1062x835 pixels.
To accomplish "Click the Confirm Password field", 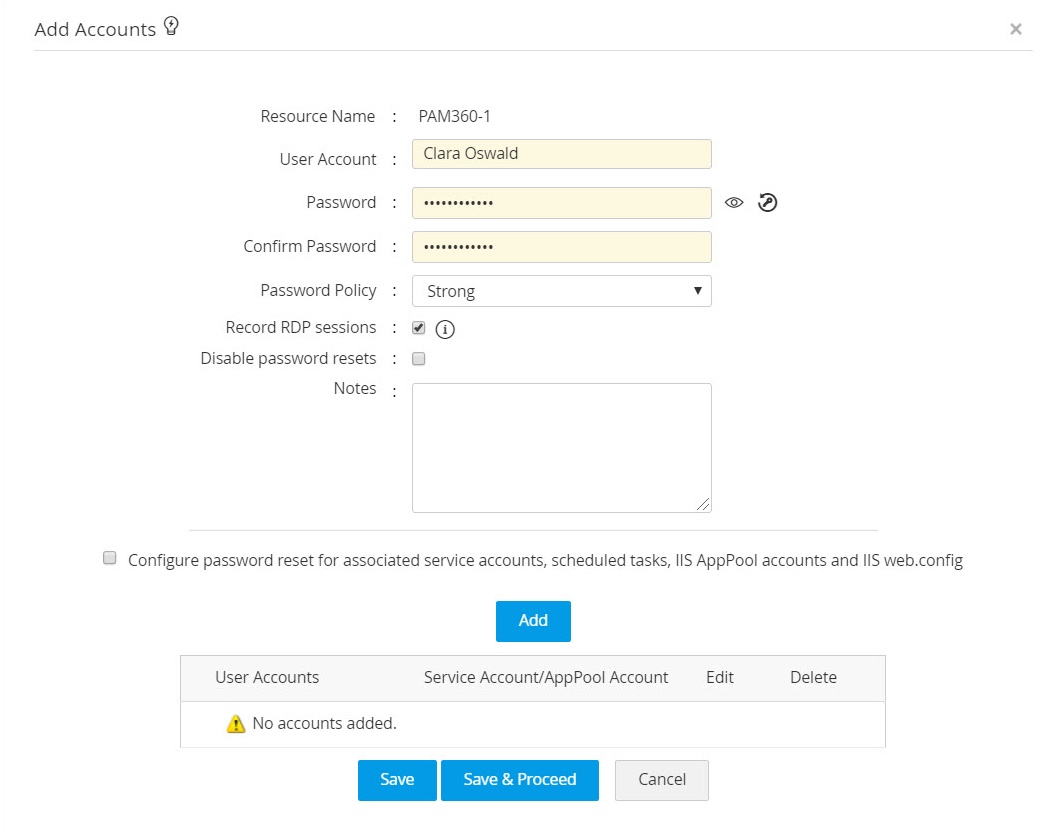I will 561,247.
